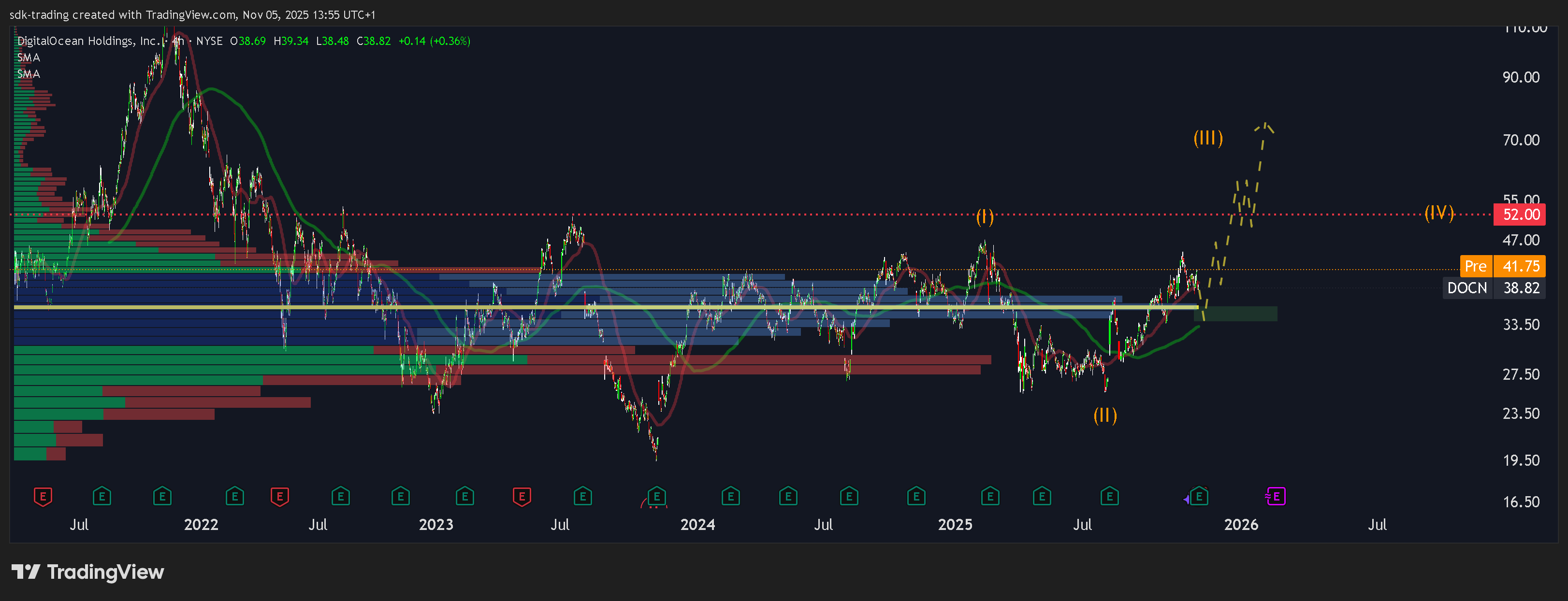
Task: Select the earnings marker with the purple arrow
Action: (x=1199, y=497)
